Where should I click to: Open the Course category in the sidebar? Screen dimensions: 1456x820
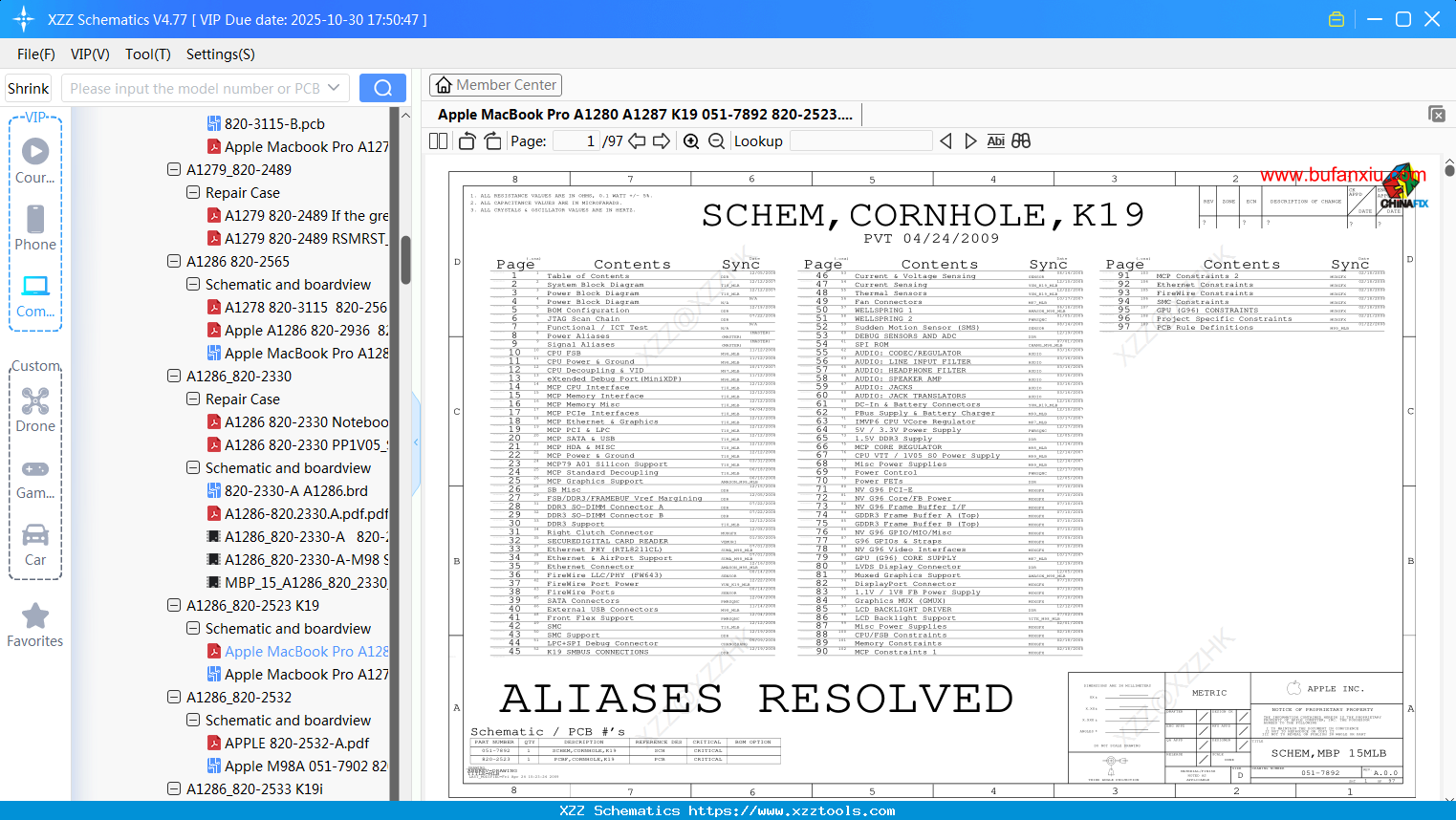pos(35,161)
